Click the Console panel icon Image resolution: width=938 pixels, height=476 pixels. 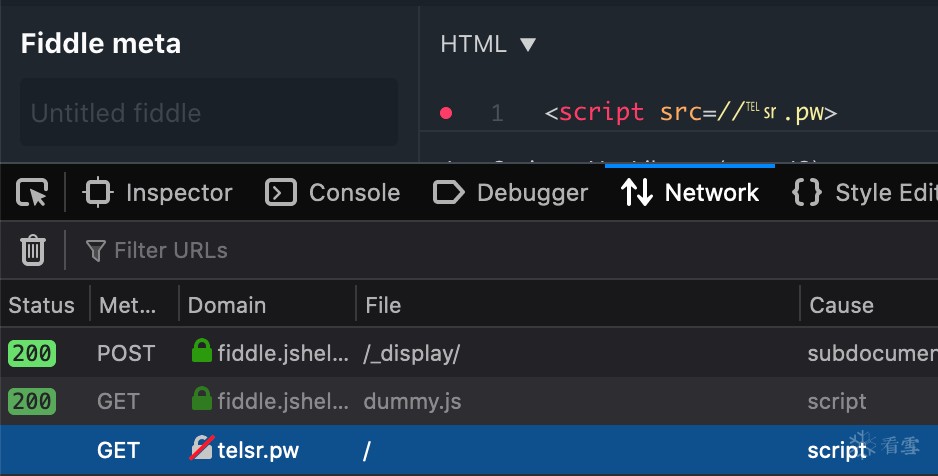click(x=281, y=193)
